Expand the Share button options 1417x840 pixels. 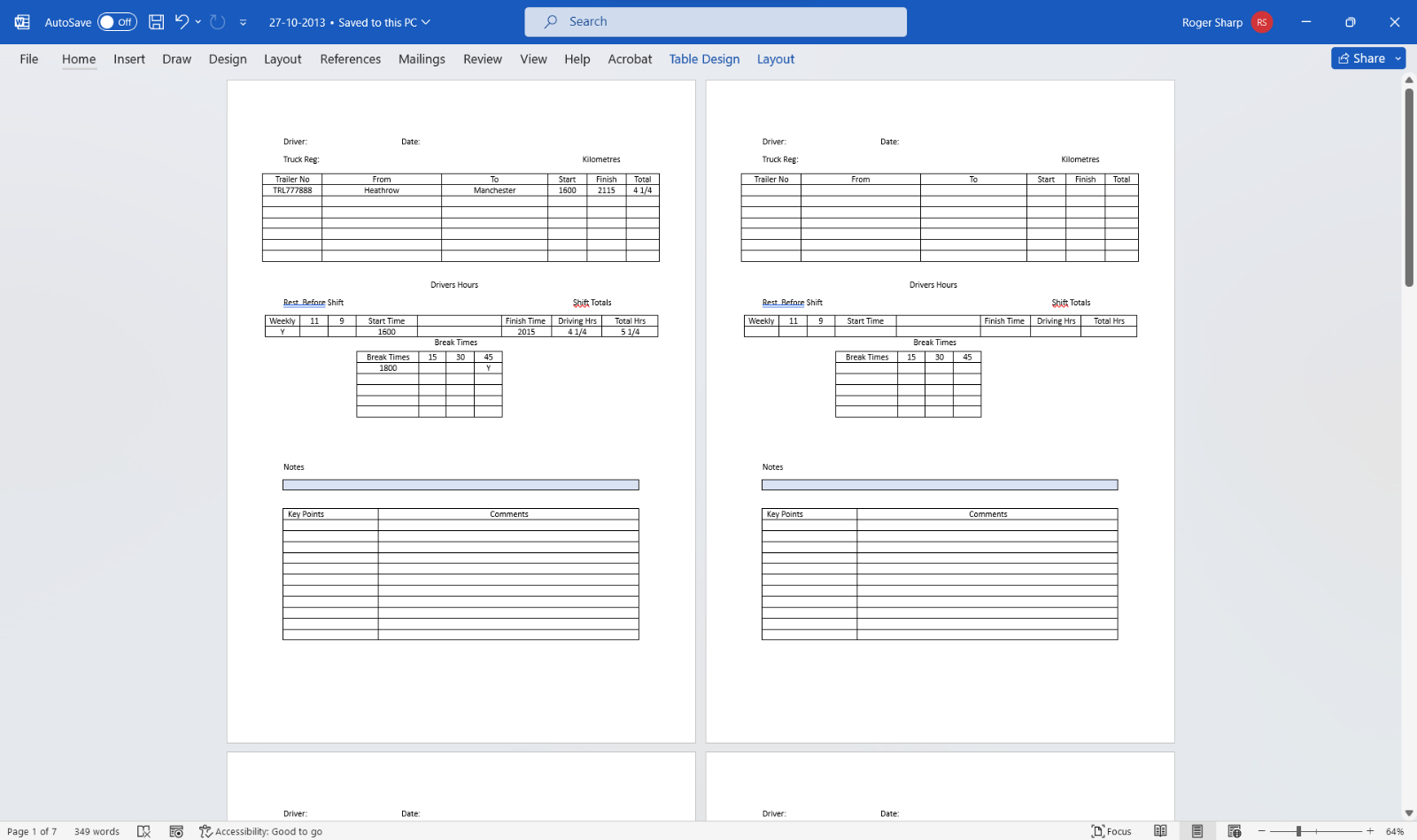1398,58
